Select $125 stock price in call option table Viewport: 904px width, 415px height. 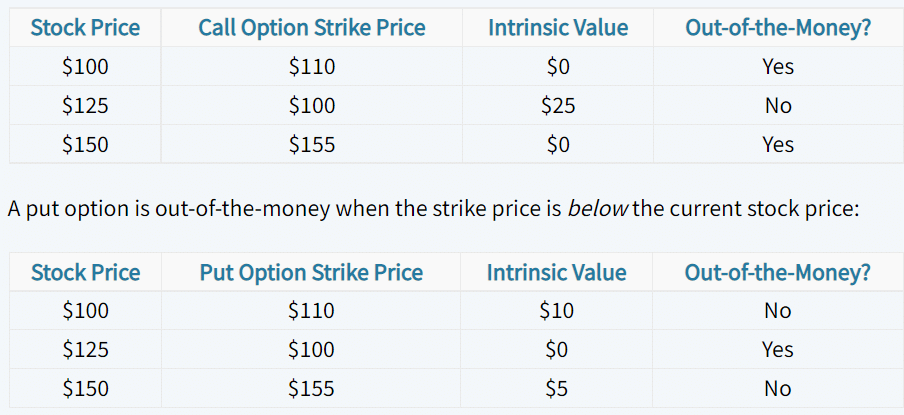[85, 105]
